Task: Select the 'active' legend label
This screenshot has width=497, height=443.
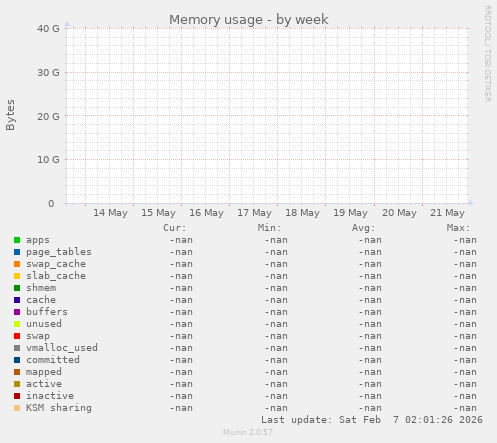Action: click(x=44, y=384)
